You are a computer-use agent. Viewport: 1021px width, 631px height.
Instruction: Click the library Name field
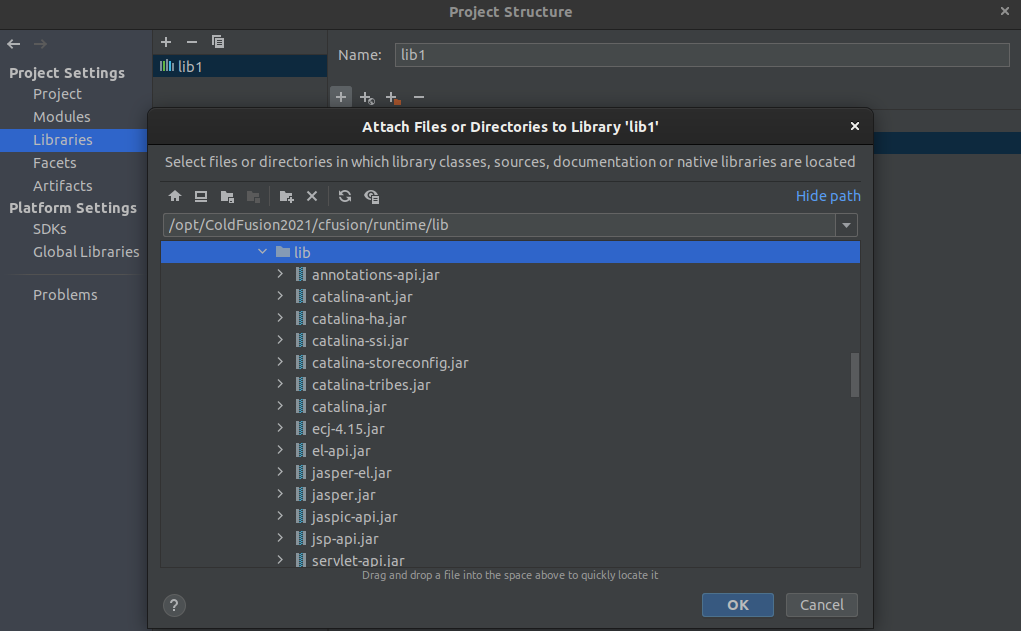click(702, 55)
